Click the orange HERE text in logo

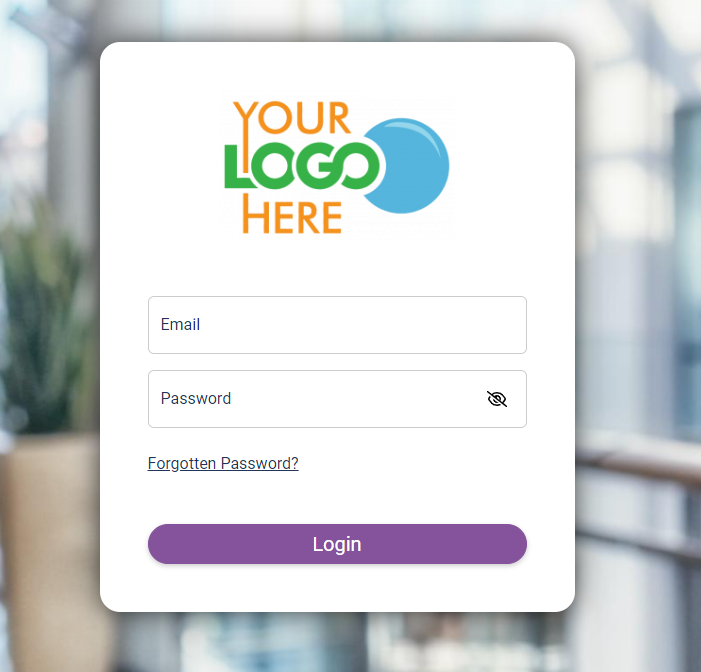[x=292, y=215]
